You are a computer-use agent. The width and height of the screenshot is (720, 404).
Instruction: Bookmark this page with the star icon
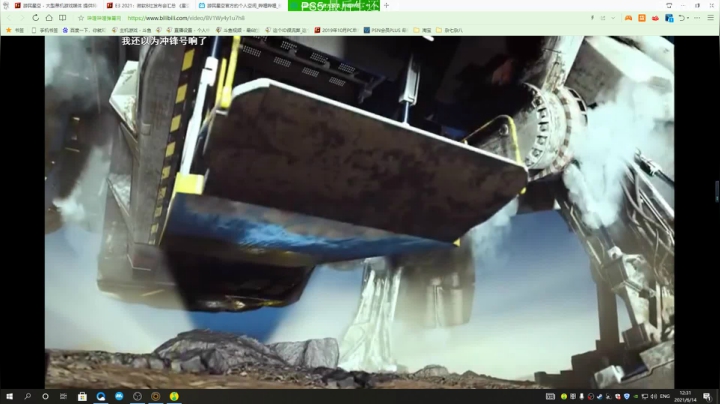(x=81, y=18)
